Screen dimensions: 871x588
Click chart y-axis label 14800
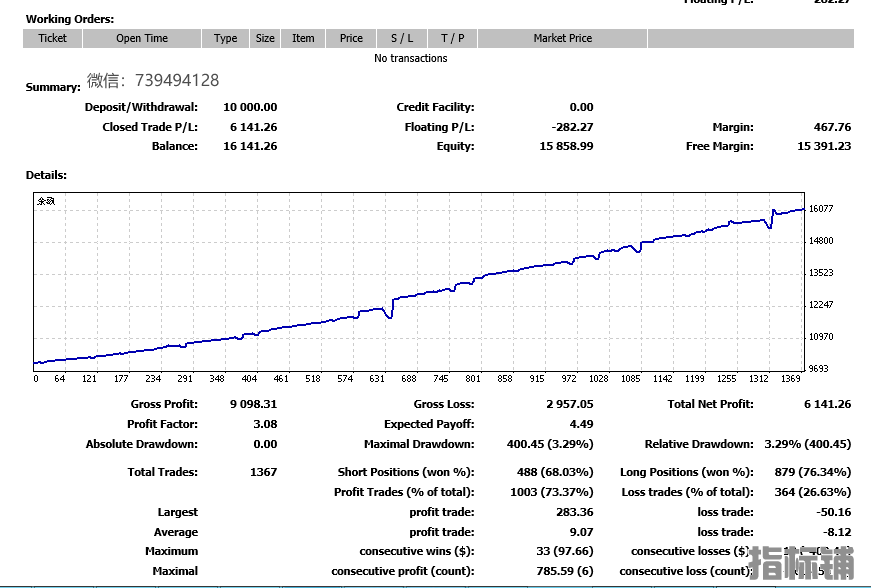(x=820, y=241)
